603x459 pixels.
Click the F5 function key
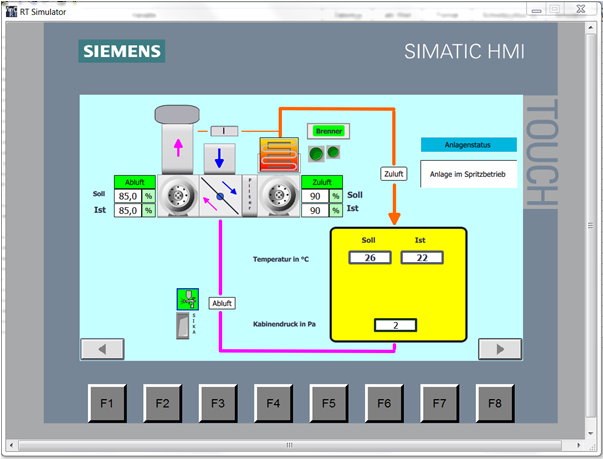tap(329, 403)
